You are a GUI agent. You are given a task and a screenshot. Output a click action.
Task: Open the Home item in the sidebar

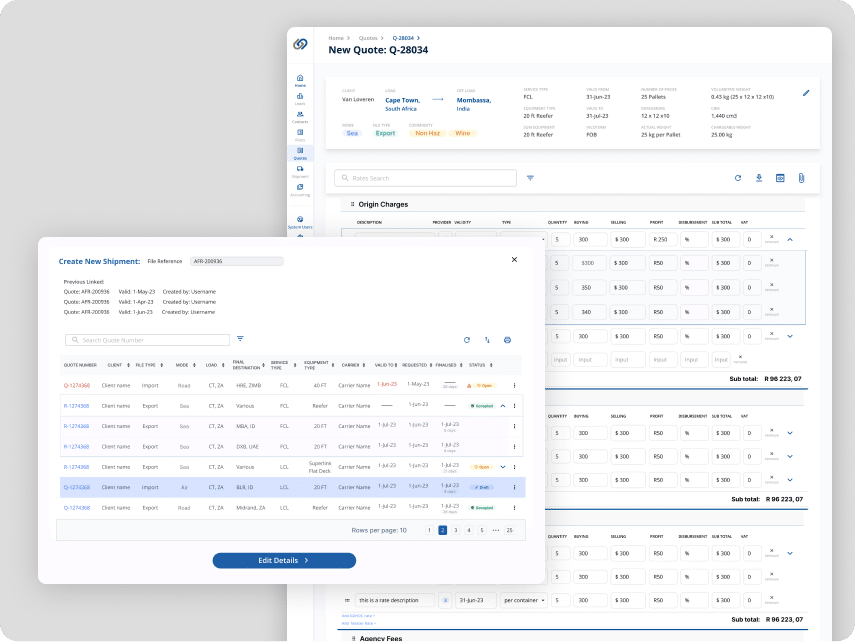click(x=300, y=80)
